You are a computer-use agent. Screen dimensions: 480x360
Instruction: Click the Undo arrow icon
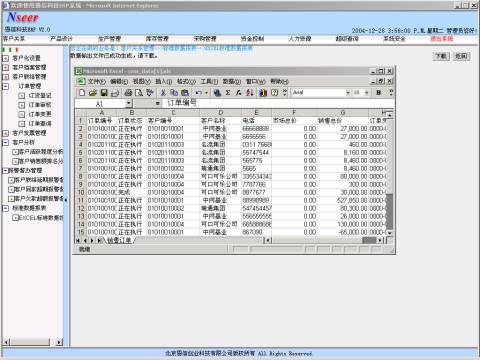coord(199,93)
